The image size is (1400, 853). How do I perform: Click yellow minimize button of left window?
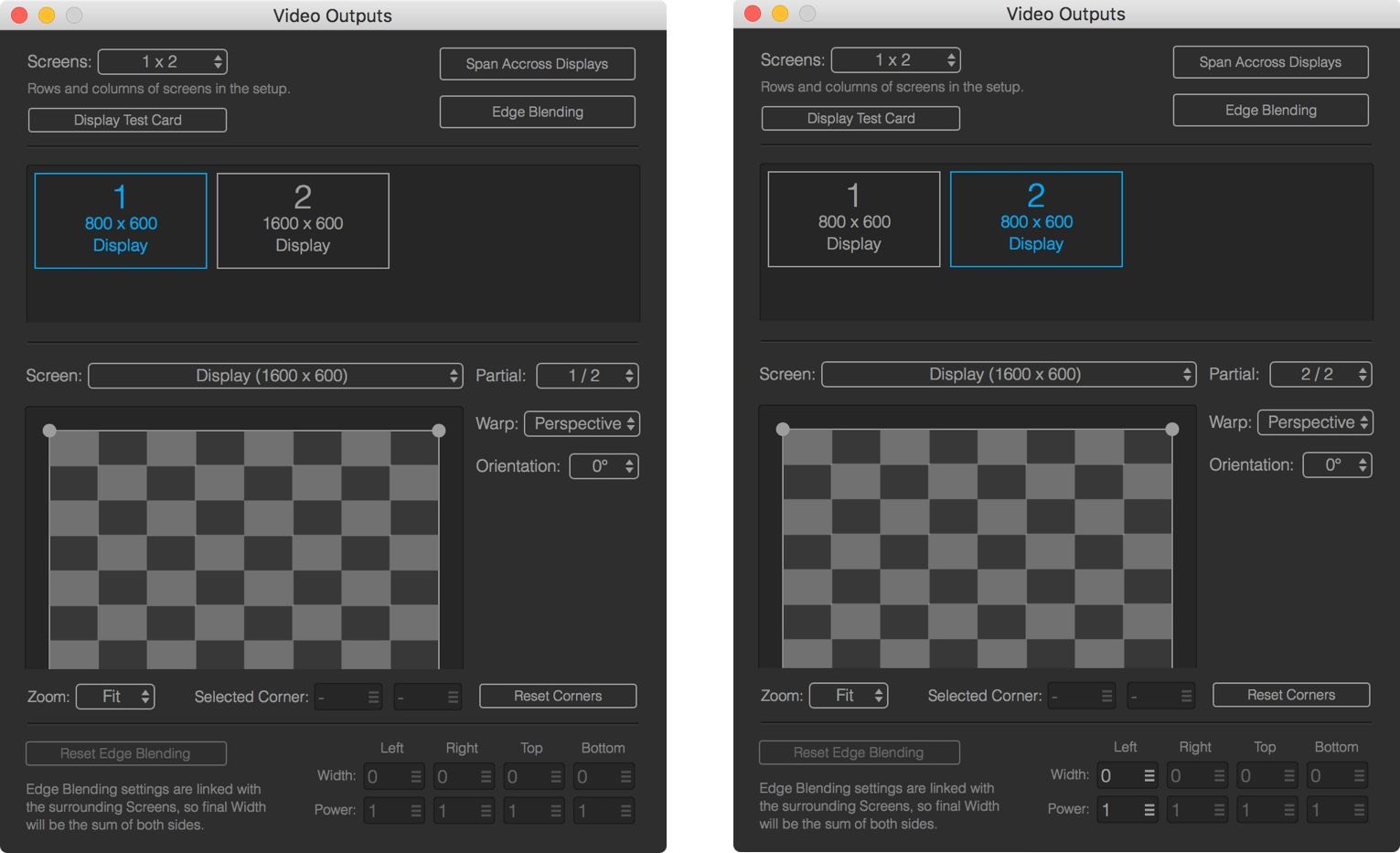tap(47, 15)
